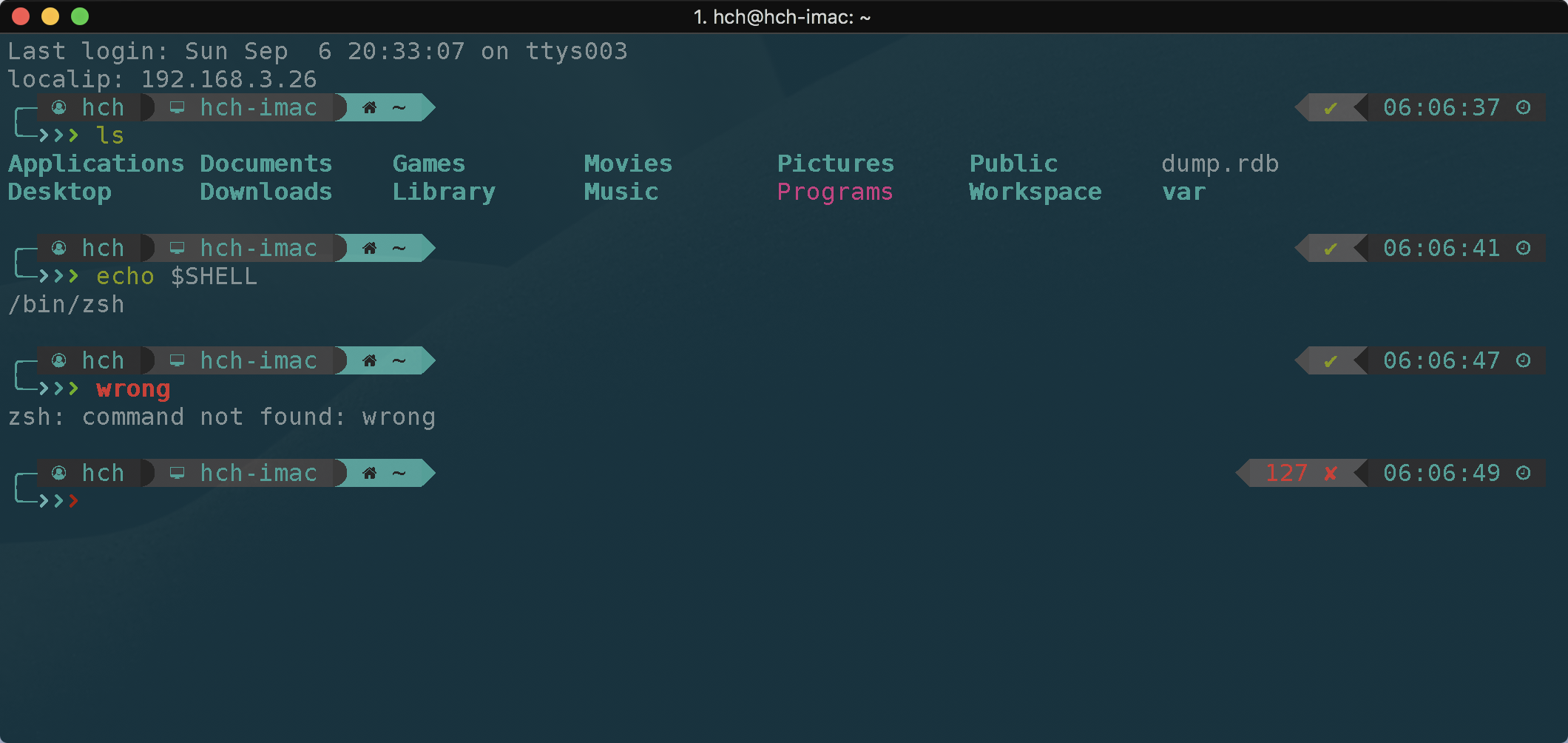Click the user icon in the 06:06:37 prompt

[59, 107]
